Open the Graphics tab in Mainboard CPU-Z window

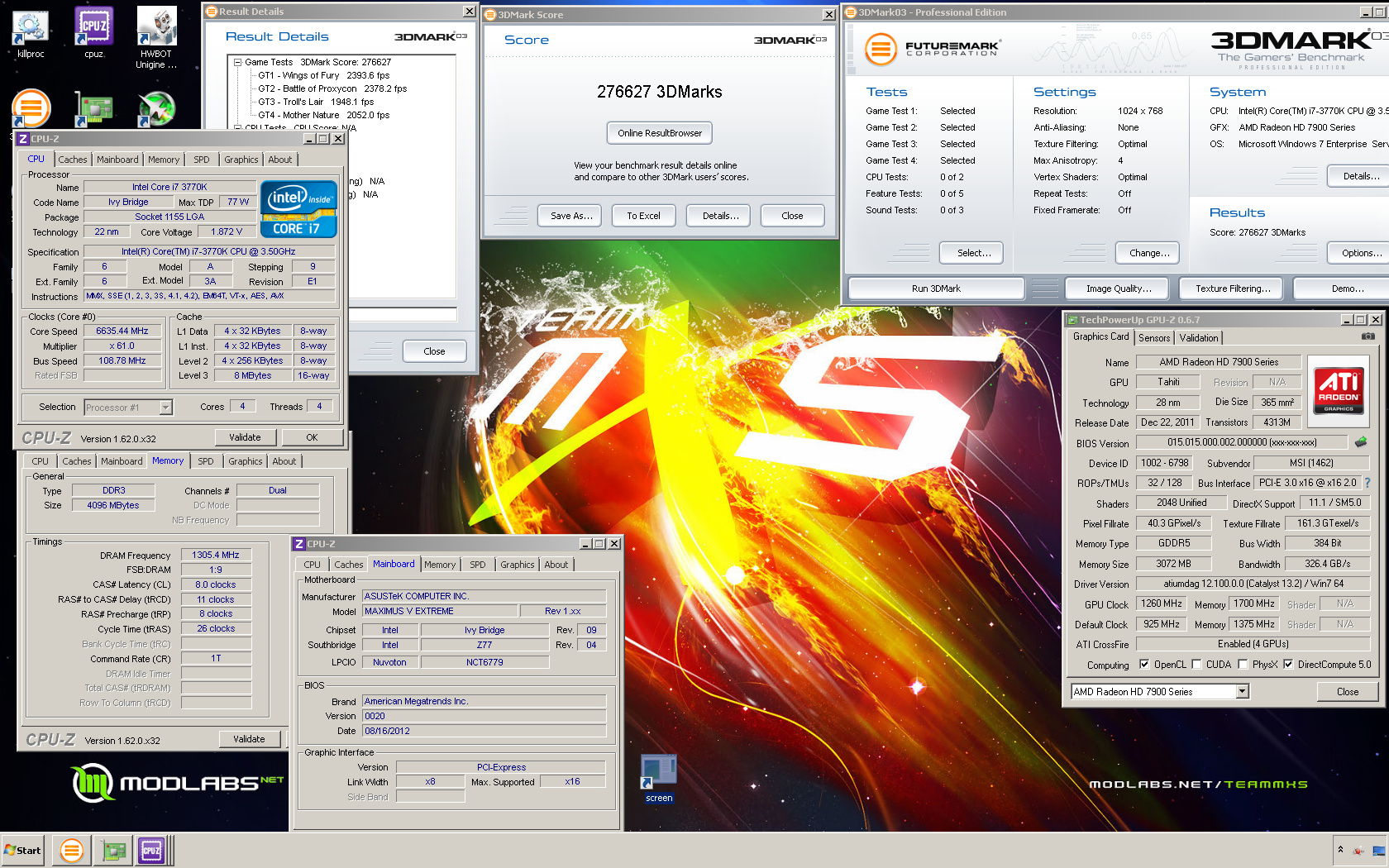pyautogui.click(x=518, y=565)
